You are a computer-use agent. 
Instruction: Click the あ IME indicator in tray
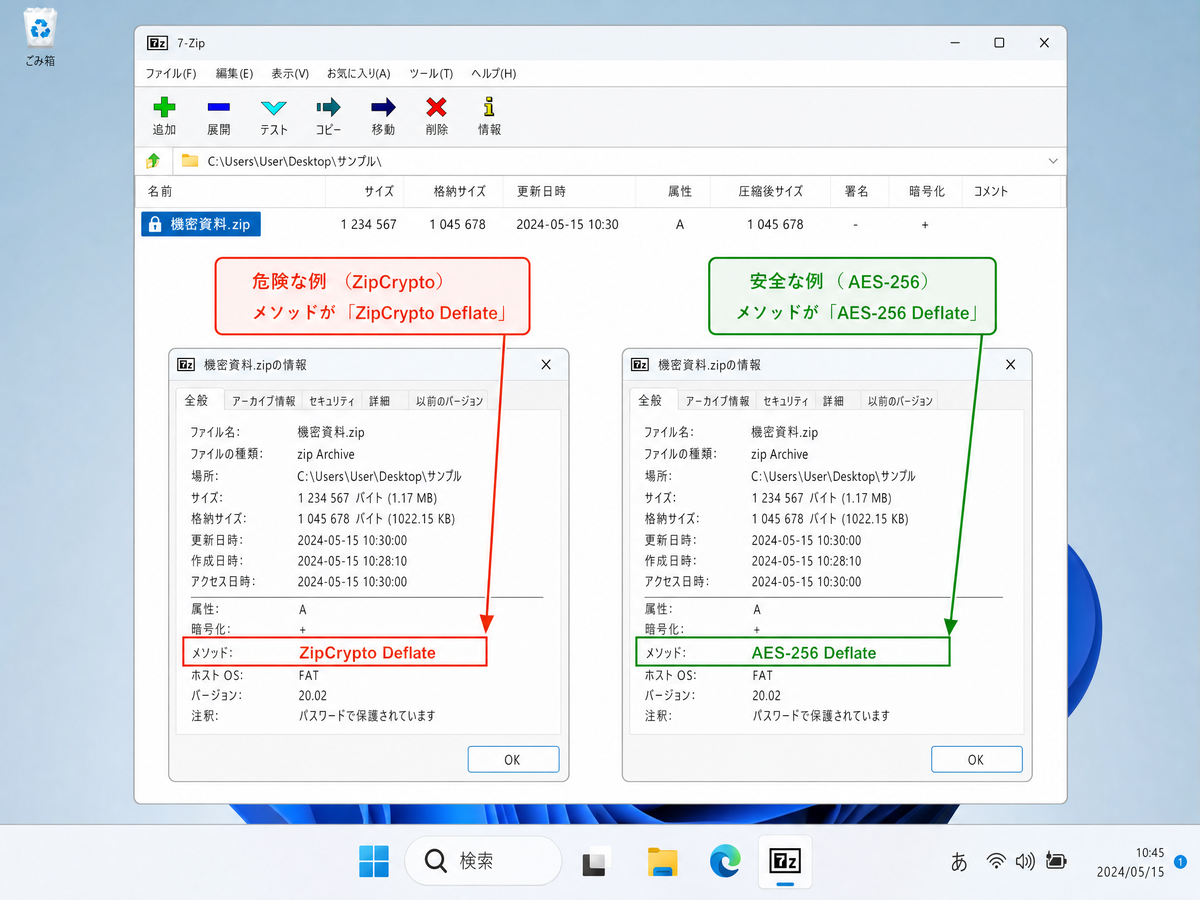click(959, 861)
